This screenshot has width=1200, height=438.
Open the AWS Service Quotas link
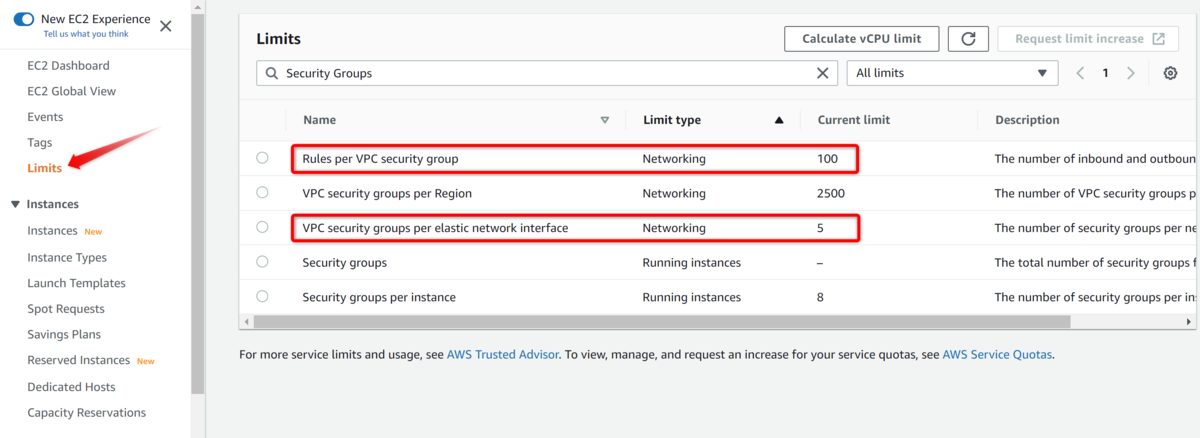point(997,354)
